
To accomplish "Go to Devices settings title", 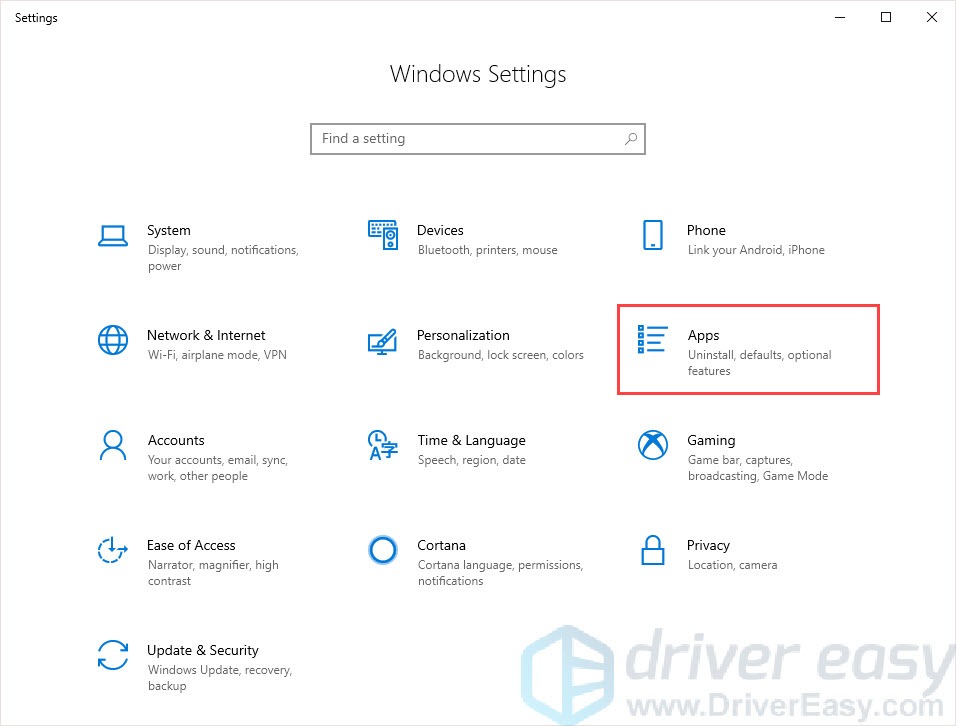I will [440, 230].
